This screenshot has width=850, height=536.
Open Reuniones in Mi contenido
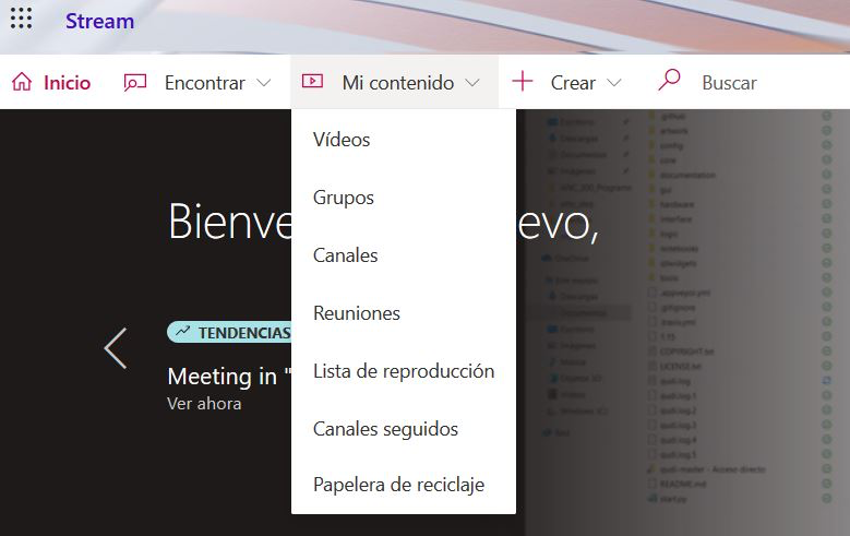(x=403, y=313)
